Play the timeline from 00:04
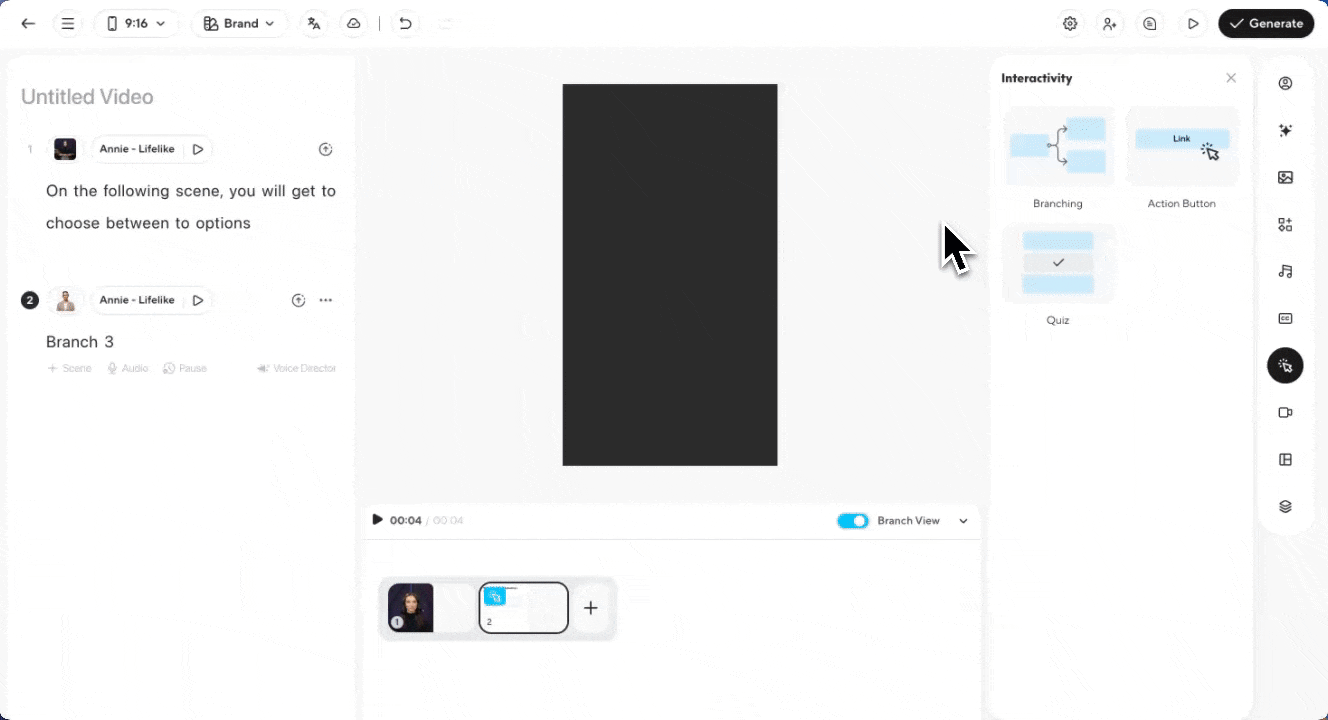Screen dimensions: 1328x720 pyautogui.click(x=377, y=520)
